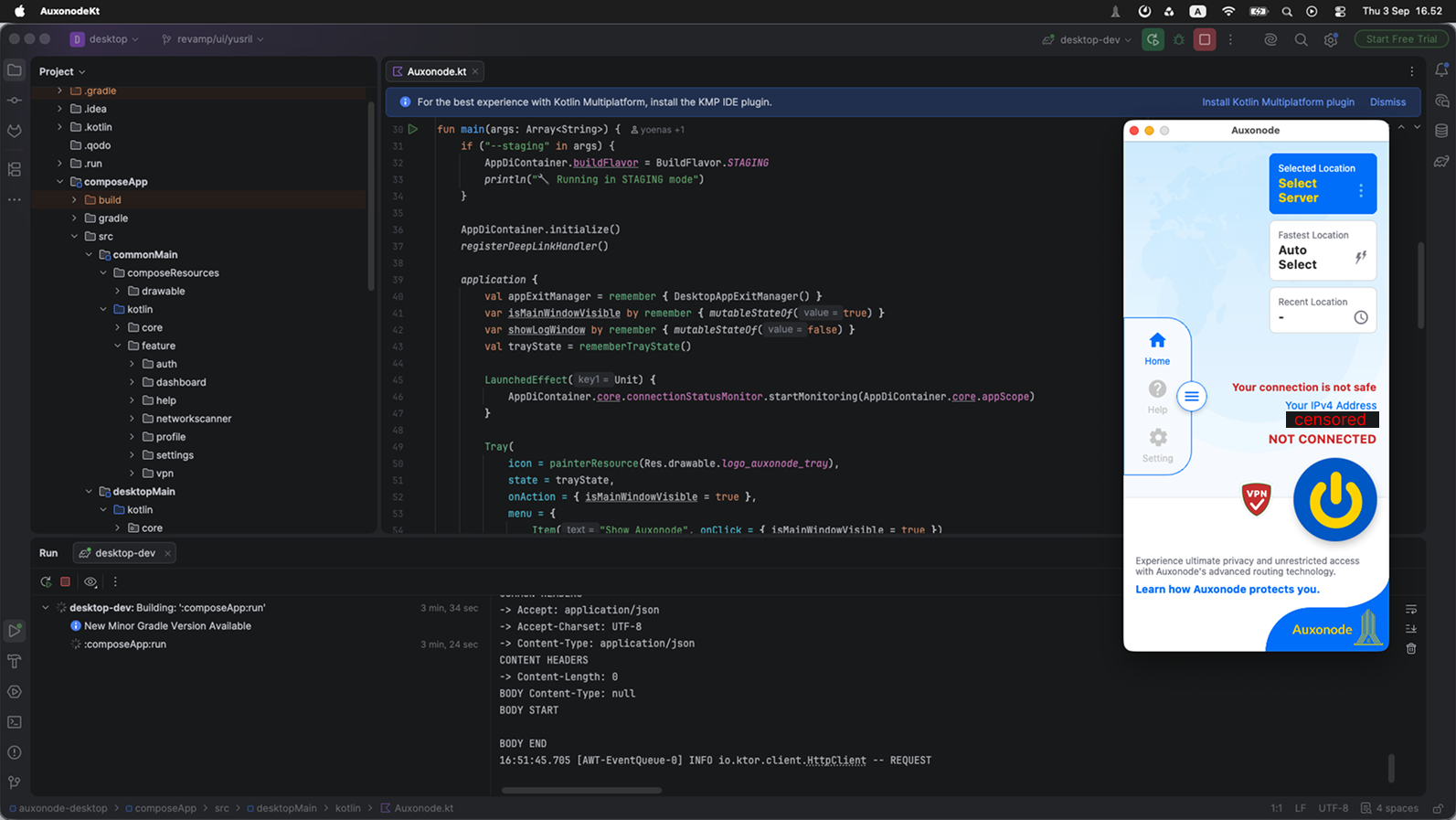The height and width of the screenshot is (820, 1456).
Task: Click the Start Free Trial button
Action: 1401,39
